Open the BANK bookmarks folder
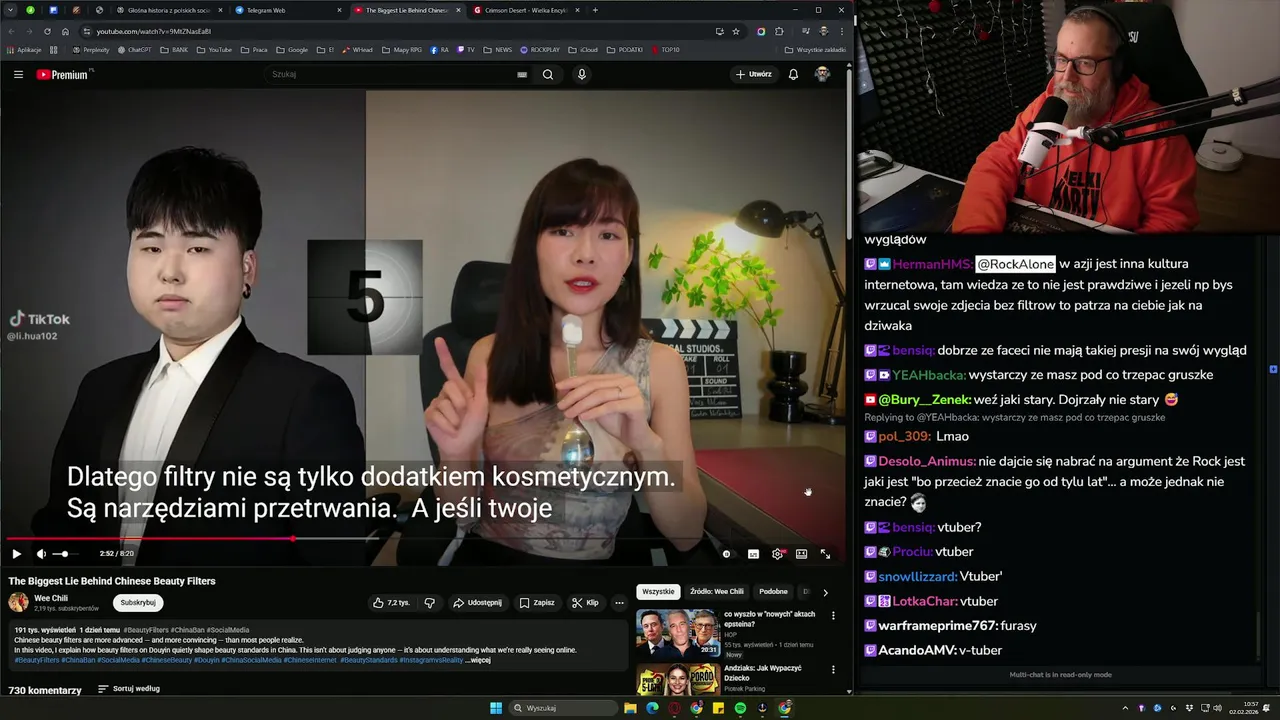Screen dimensions: 1280x720 pyautogui.click(x=174, y=49)
